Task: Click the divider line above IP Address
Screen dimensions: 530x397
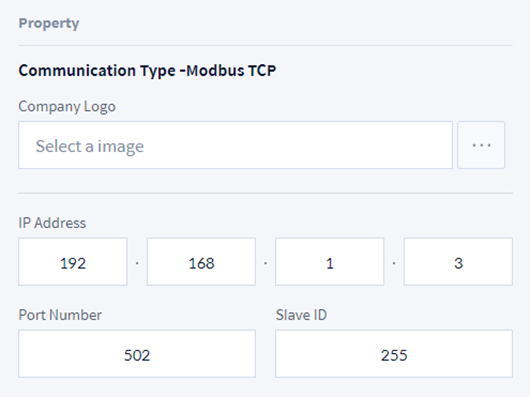Action: [265, 193]
